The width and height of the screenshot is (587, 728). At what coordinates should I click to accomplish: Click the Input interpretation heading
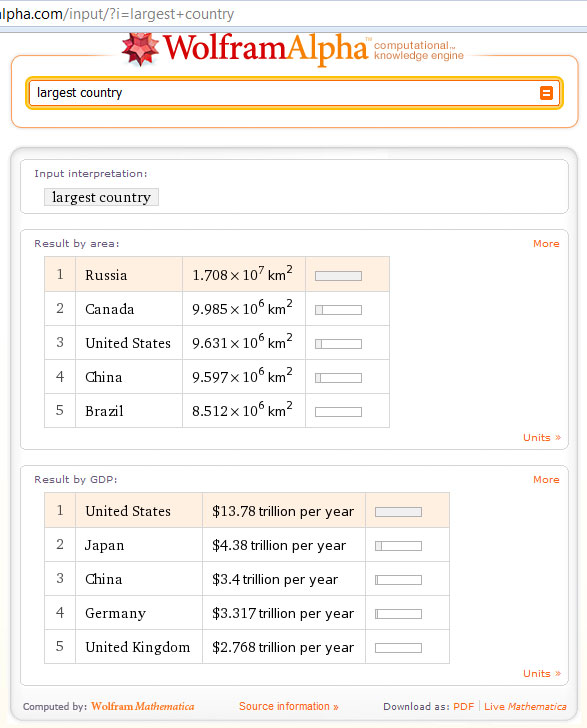click(x=91, y=174)
